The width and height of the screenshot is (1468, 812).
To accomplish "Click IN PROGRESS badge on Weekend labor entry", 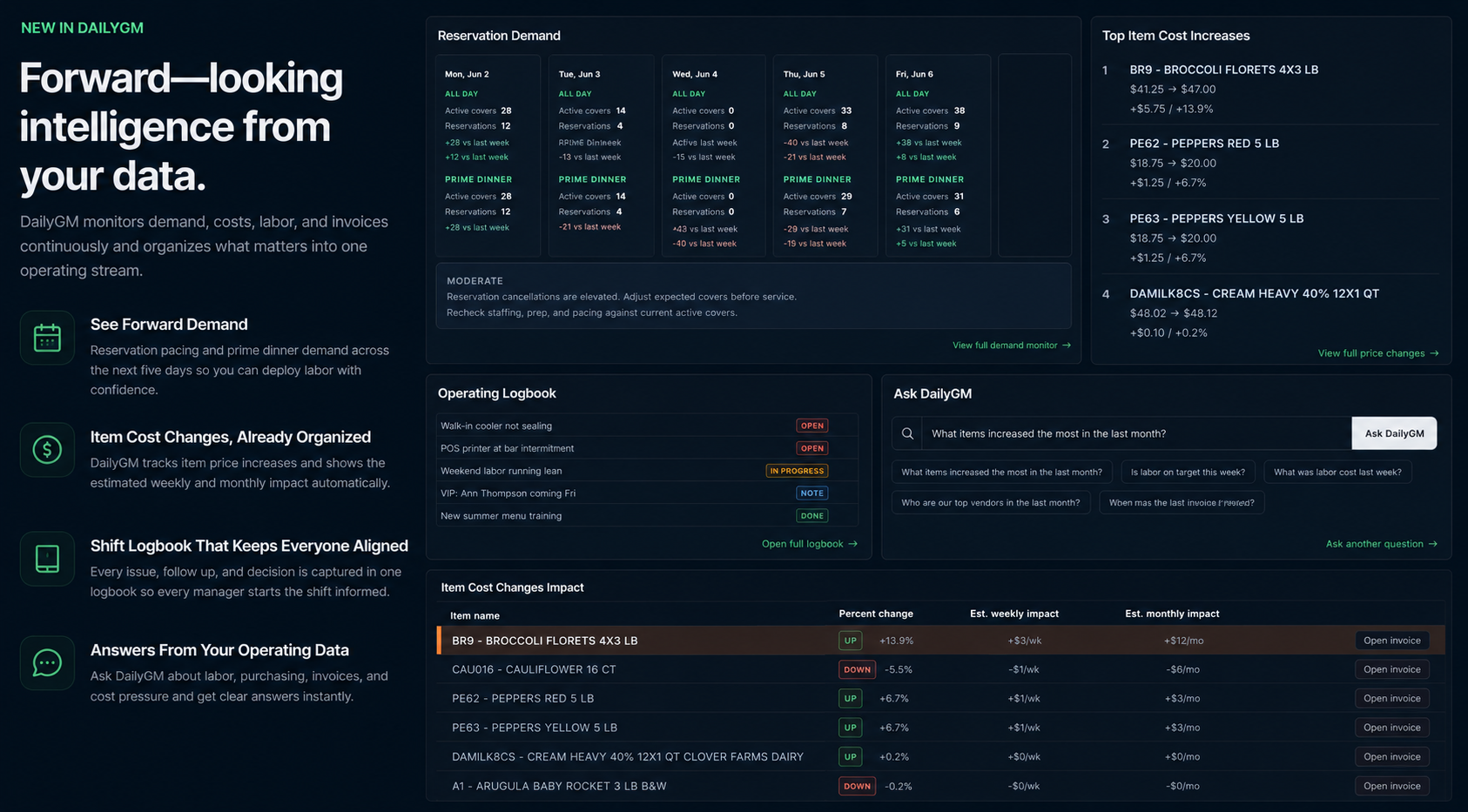I will 797,471.
